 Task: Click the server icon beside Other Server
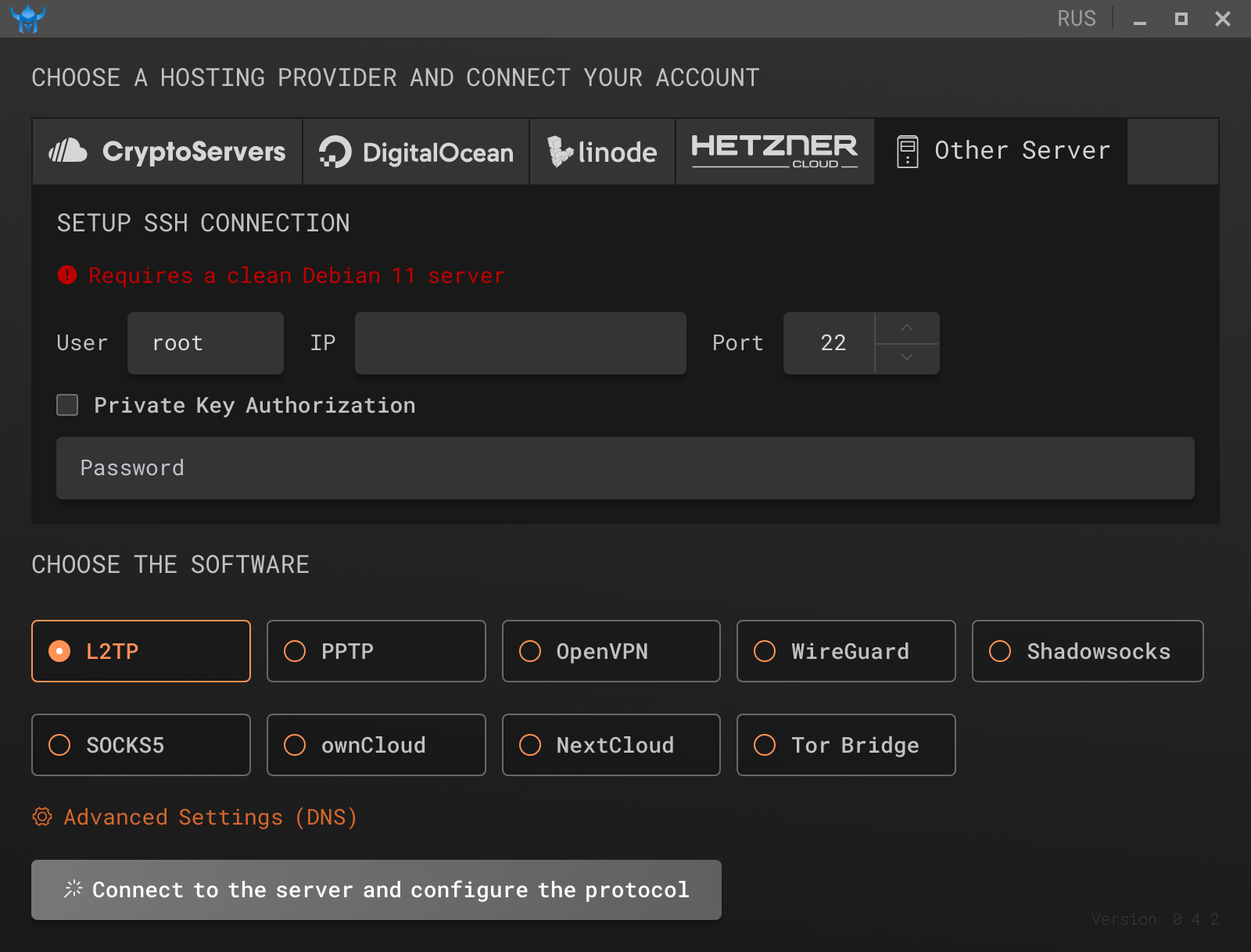908,152
